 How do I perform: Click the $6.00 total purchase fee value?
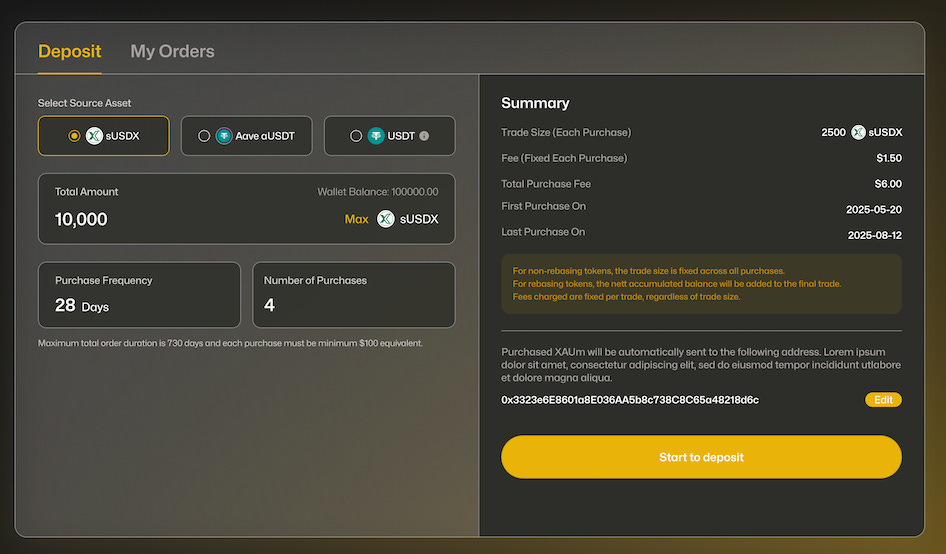888,184
